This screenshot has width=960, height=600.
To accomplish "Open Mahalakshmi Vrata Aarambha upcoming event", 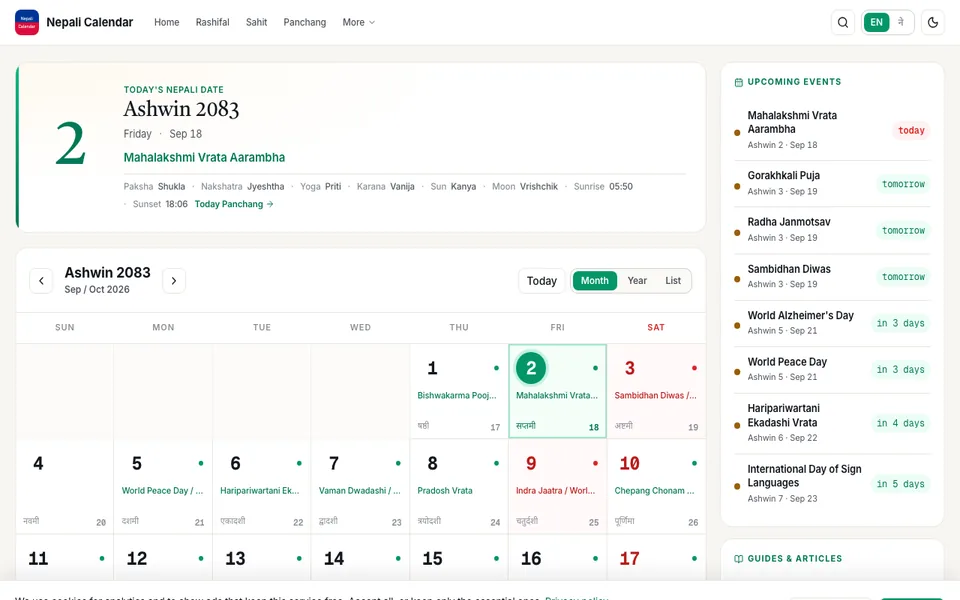I will coord(832,130).
